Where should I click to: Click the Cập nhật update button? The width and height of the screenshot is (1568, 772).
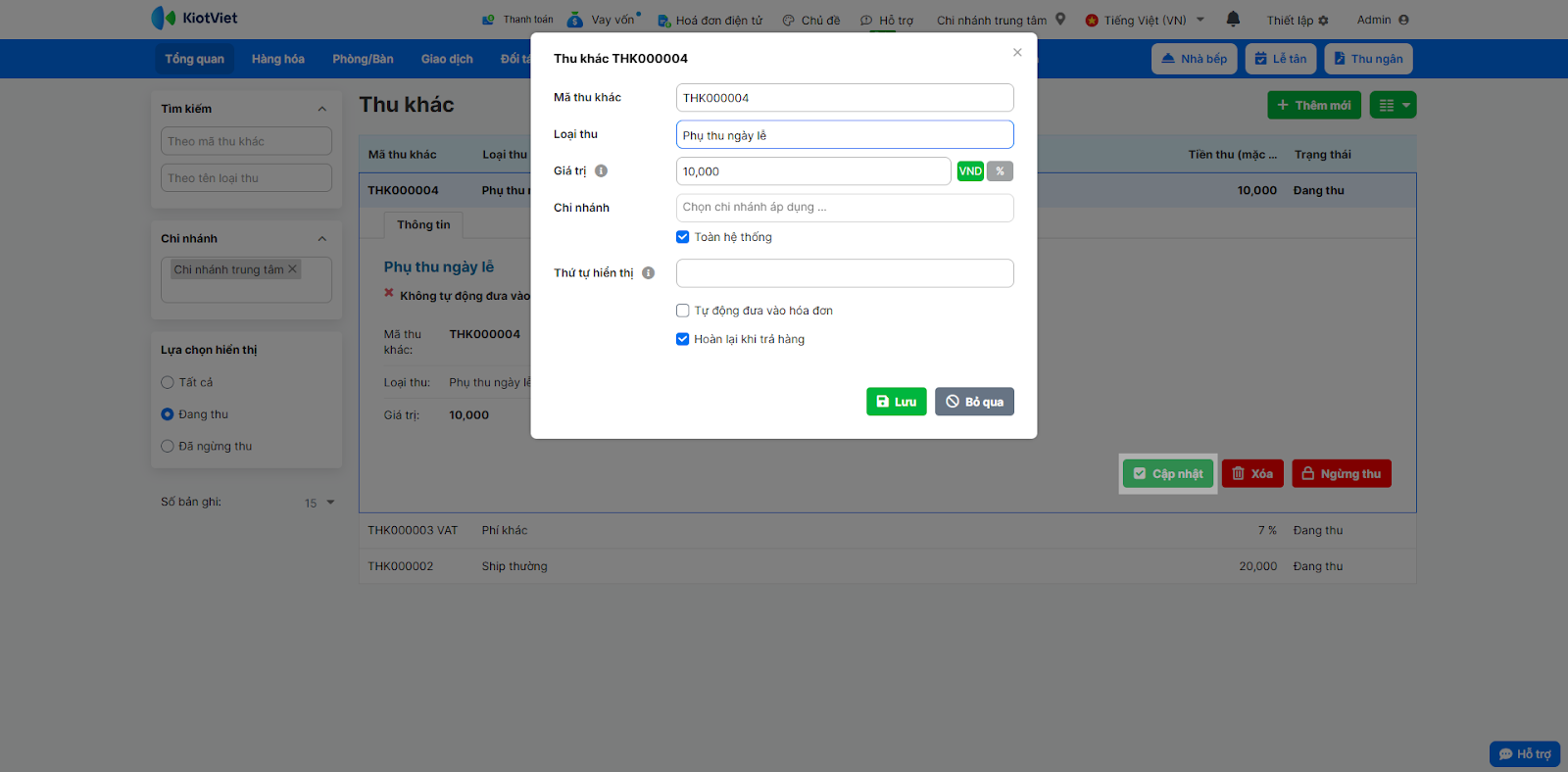click(1168, 474)
